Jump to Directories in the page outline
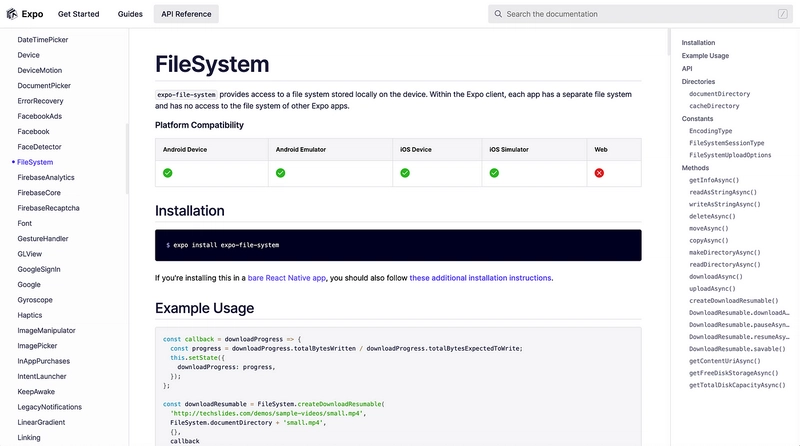The height and width of the screenshot is (446, 800). [698, 82]
